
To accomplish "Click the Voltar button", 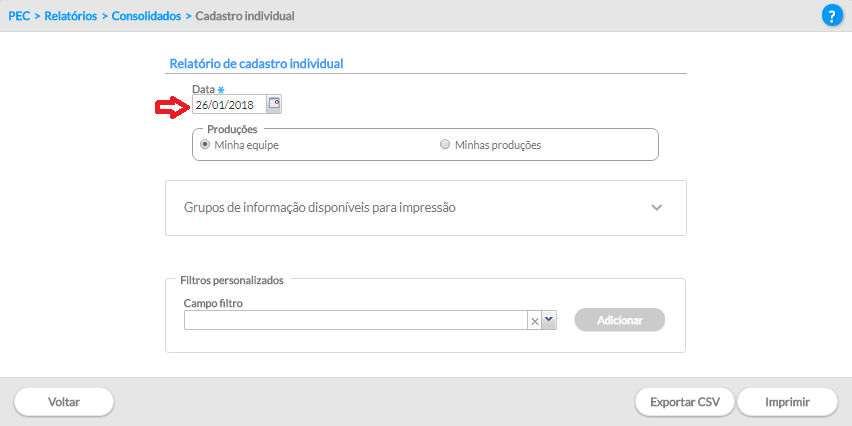I will (64, 402).
